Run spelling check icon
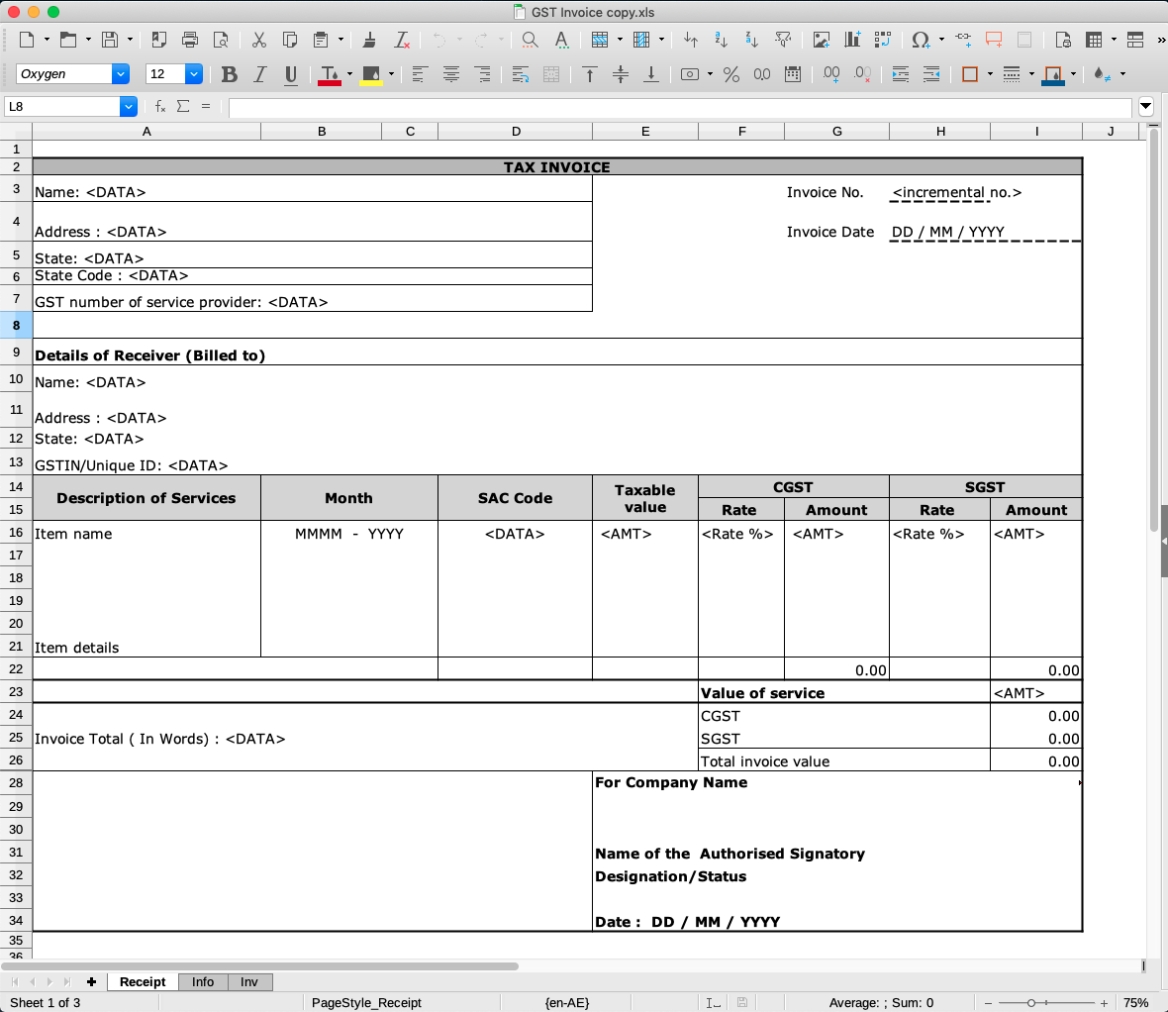The height and width of the screenshot is (1012, 1168). 562,39
